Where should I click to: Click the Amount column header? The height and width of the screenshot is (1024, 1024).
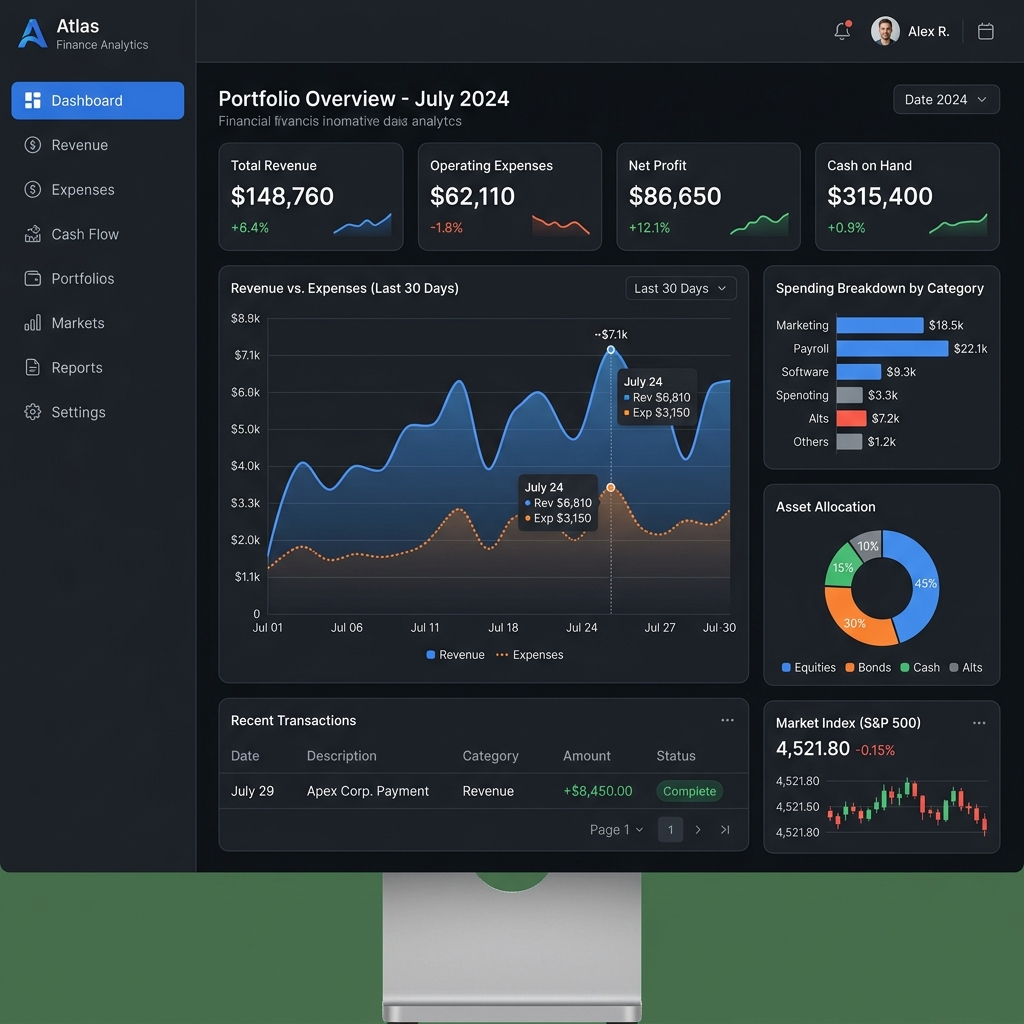[586, 756]
